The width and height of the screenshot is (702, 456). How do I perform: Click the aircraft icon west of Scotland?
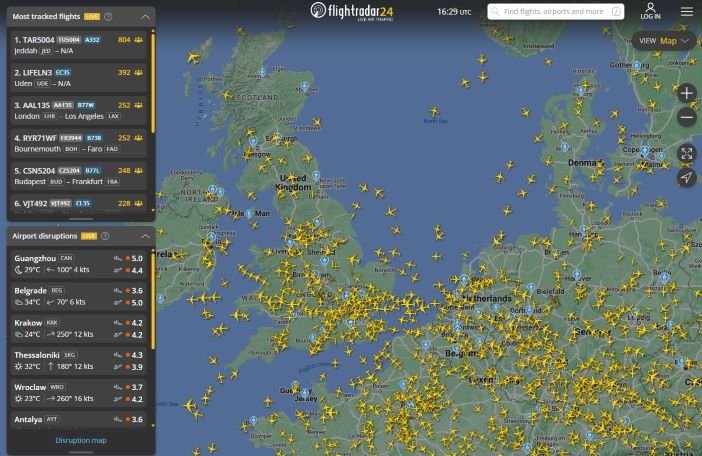(x=193, y=58)
